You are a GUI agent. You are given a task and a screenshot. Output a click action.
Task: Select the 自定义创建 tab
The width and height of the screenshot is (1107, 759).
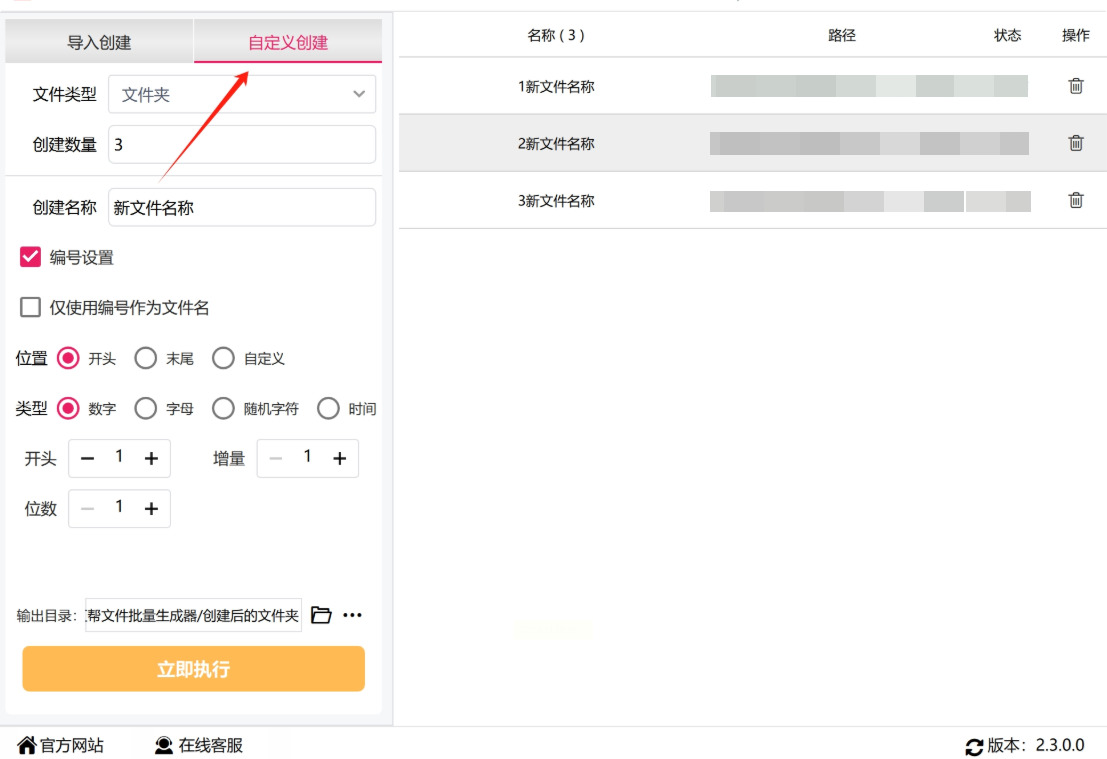pyautogui.click(x=288, y=42)
